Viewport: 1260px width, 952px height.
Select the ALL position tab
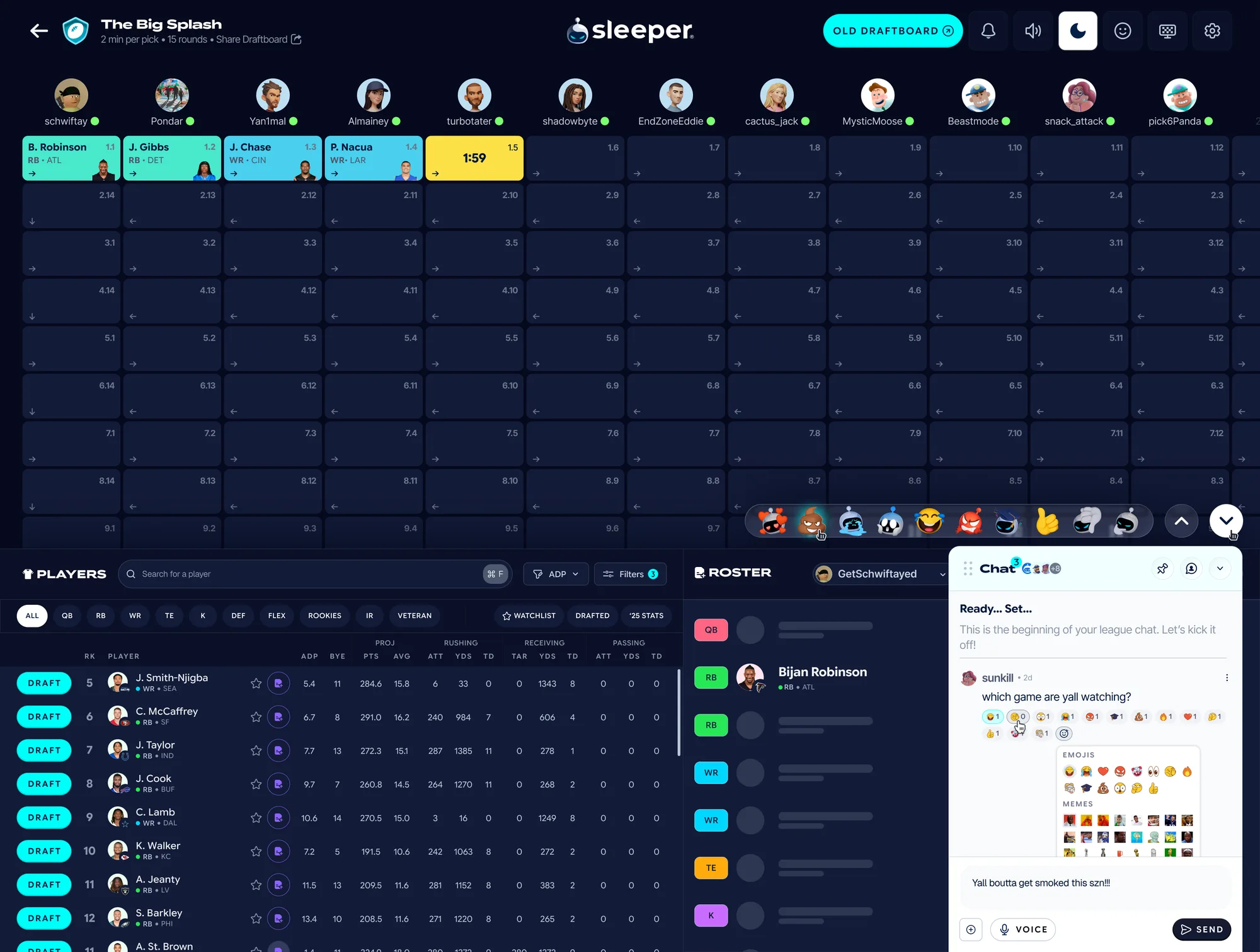(32, 616)
